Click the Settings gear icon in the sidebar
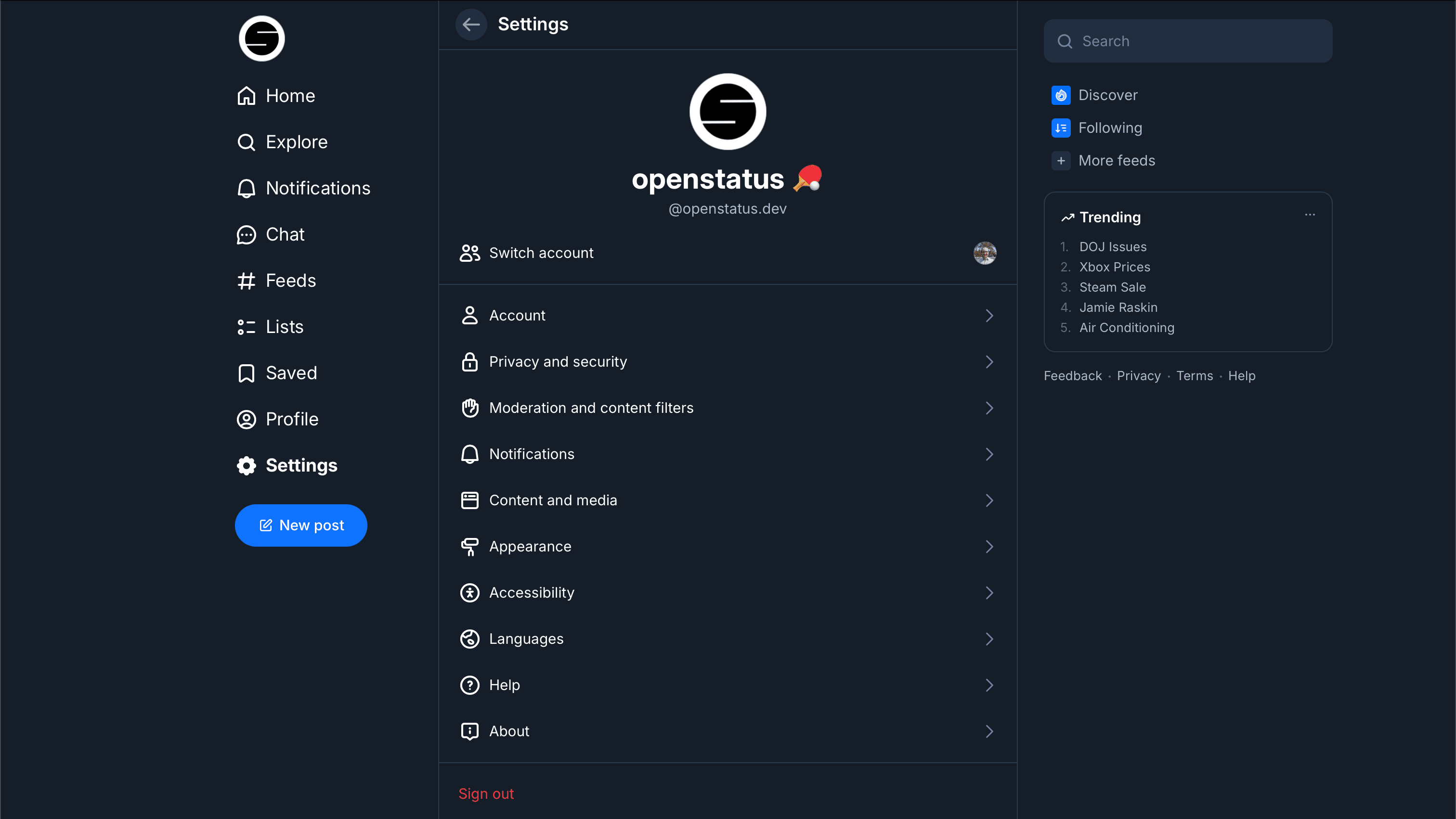 click(247, 465)
